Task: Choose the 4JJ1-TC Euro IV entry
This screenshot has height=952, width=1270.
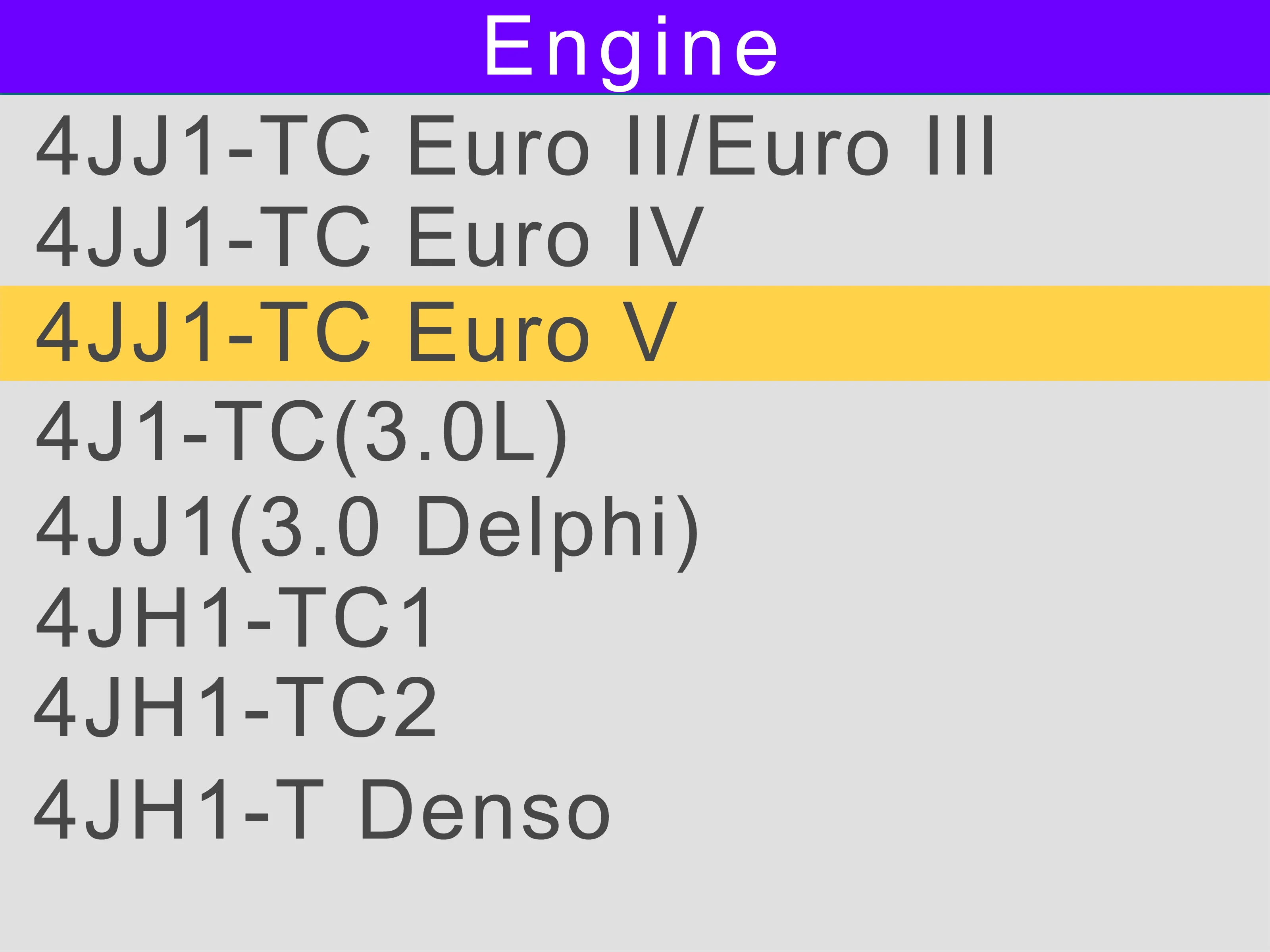Action: [x=370, y=236]
